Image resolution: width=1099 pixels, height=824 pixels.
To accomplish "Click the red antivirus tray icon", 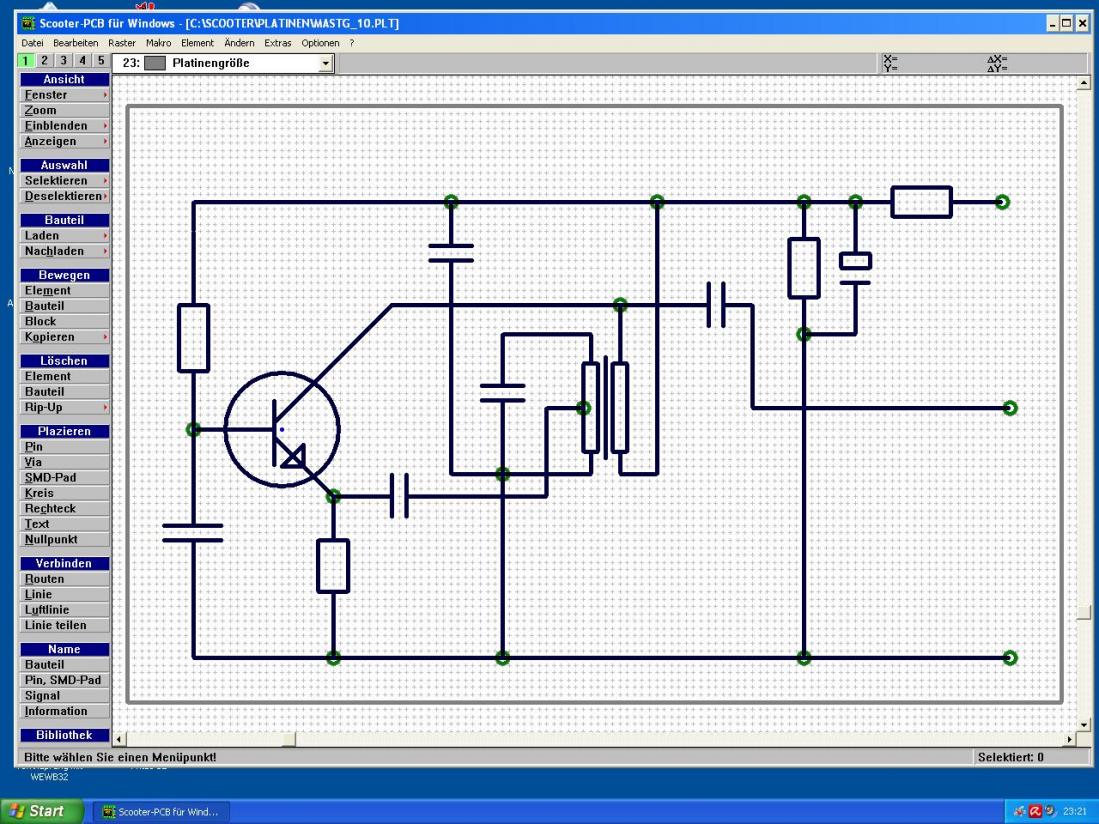I will [1034, 811].
